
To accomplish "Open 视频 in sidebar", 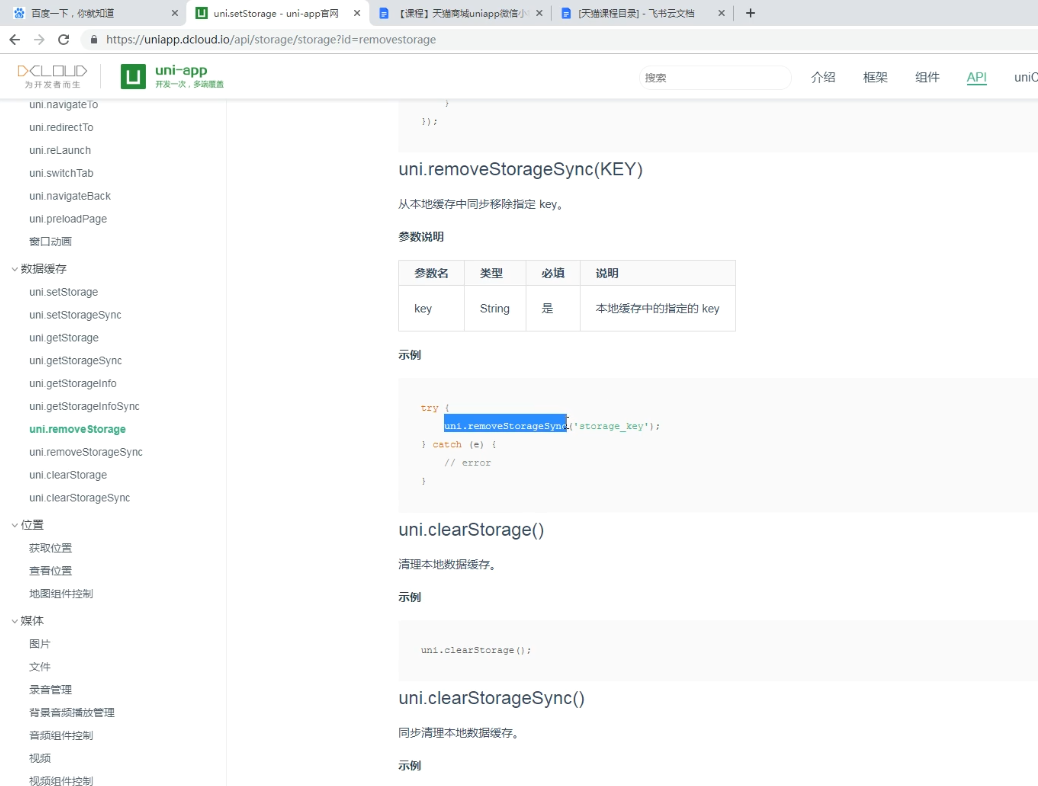I will tap(40, 758).
